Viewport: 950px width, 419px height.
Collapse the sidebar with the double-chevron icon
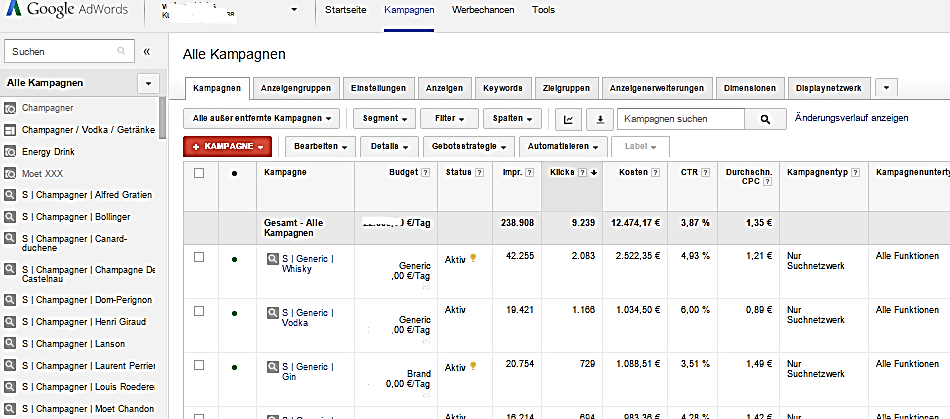coord(147,51)
